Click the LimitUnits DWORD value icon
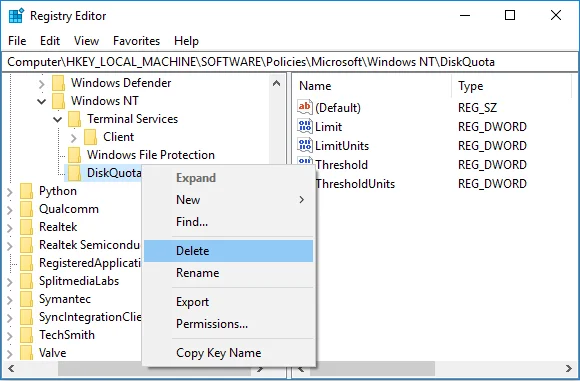The width and height of the screenshot is (580, 381). [305, 145]
